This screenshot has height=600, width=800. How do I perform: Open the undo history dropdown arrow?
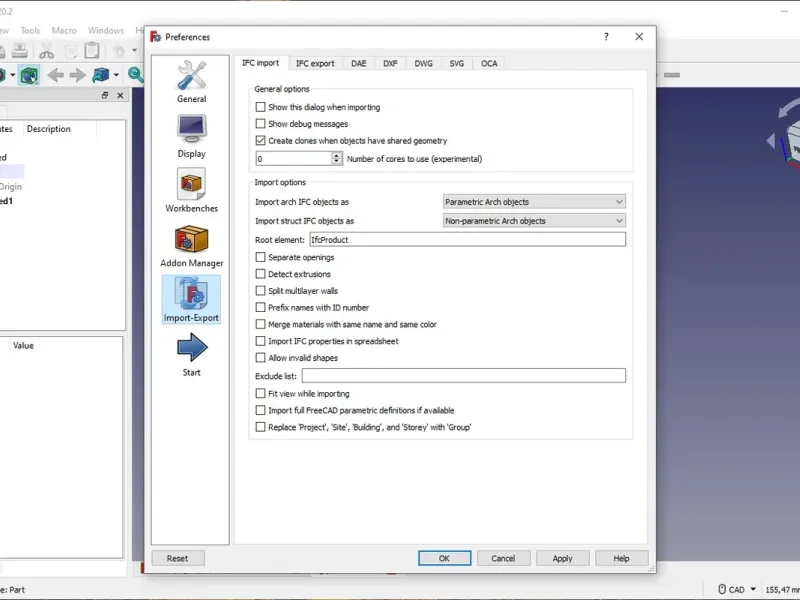135,51
